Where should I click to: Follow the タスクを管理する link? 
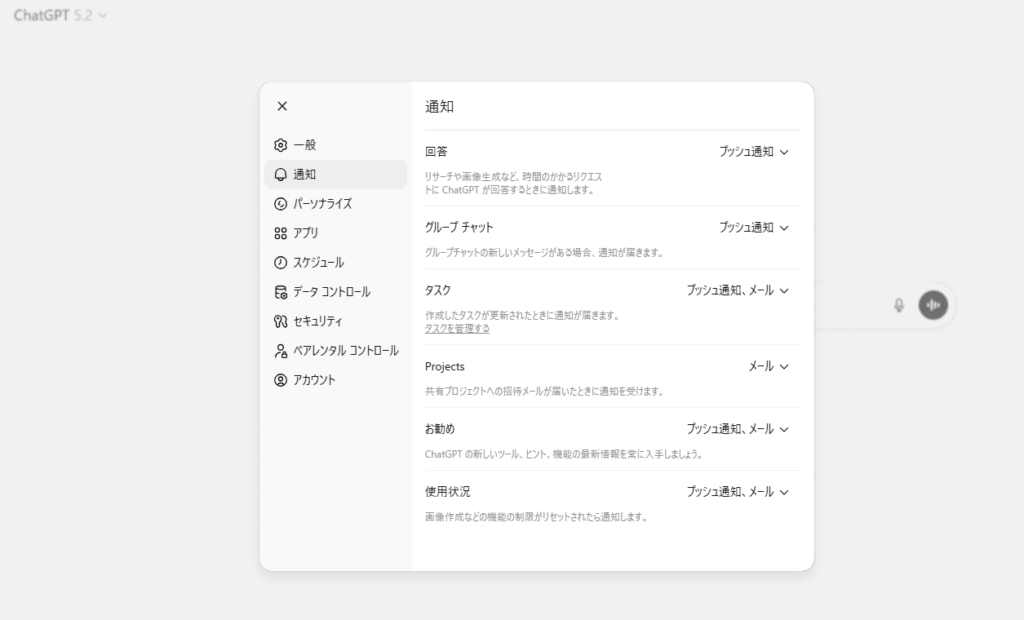tap(457, 328)
